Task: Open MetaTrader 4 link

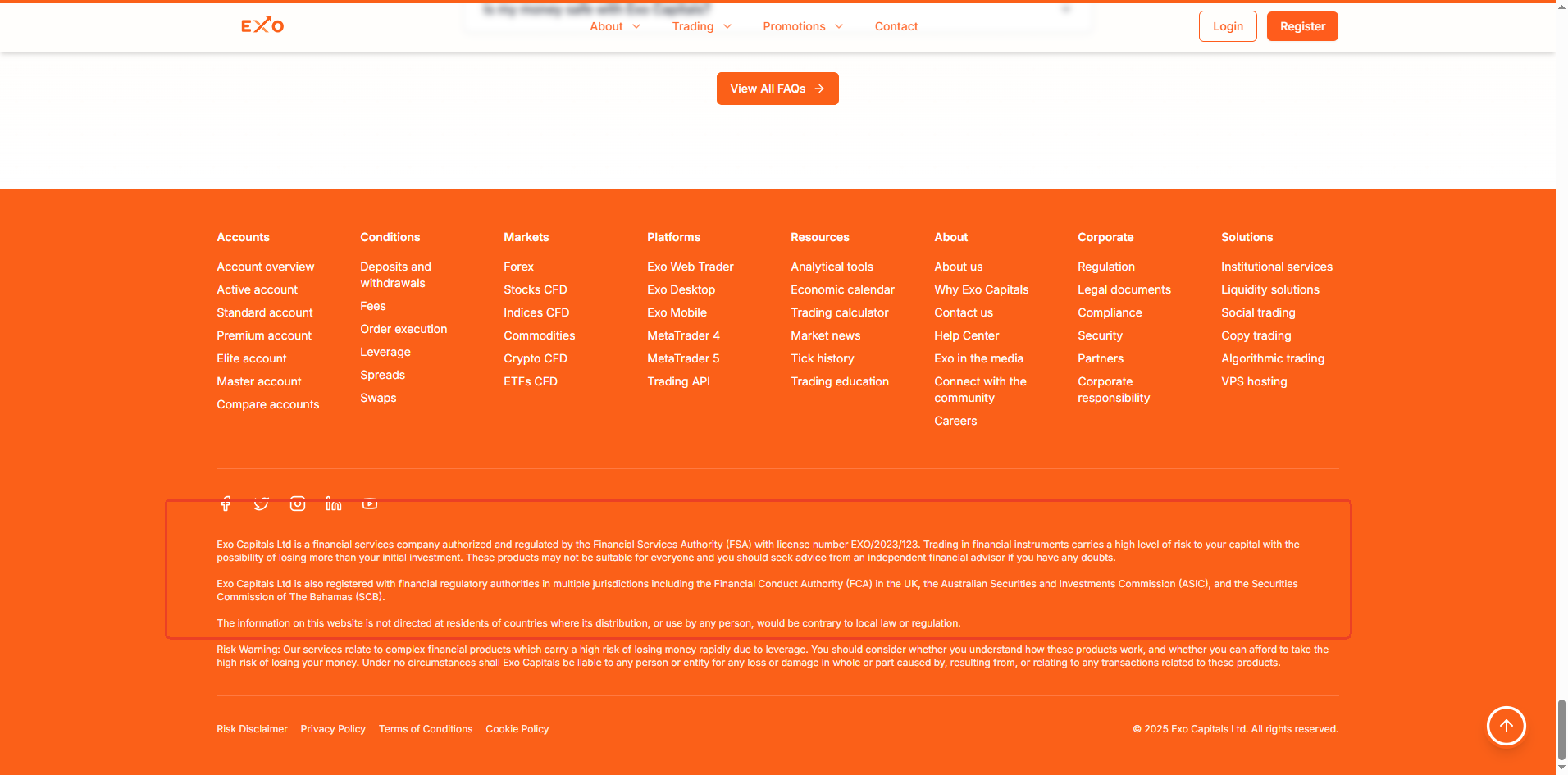Action: (x=684, y=335)
